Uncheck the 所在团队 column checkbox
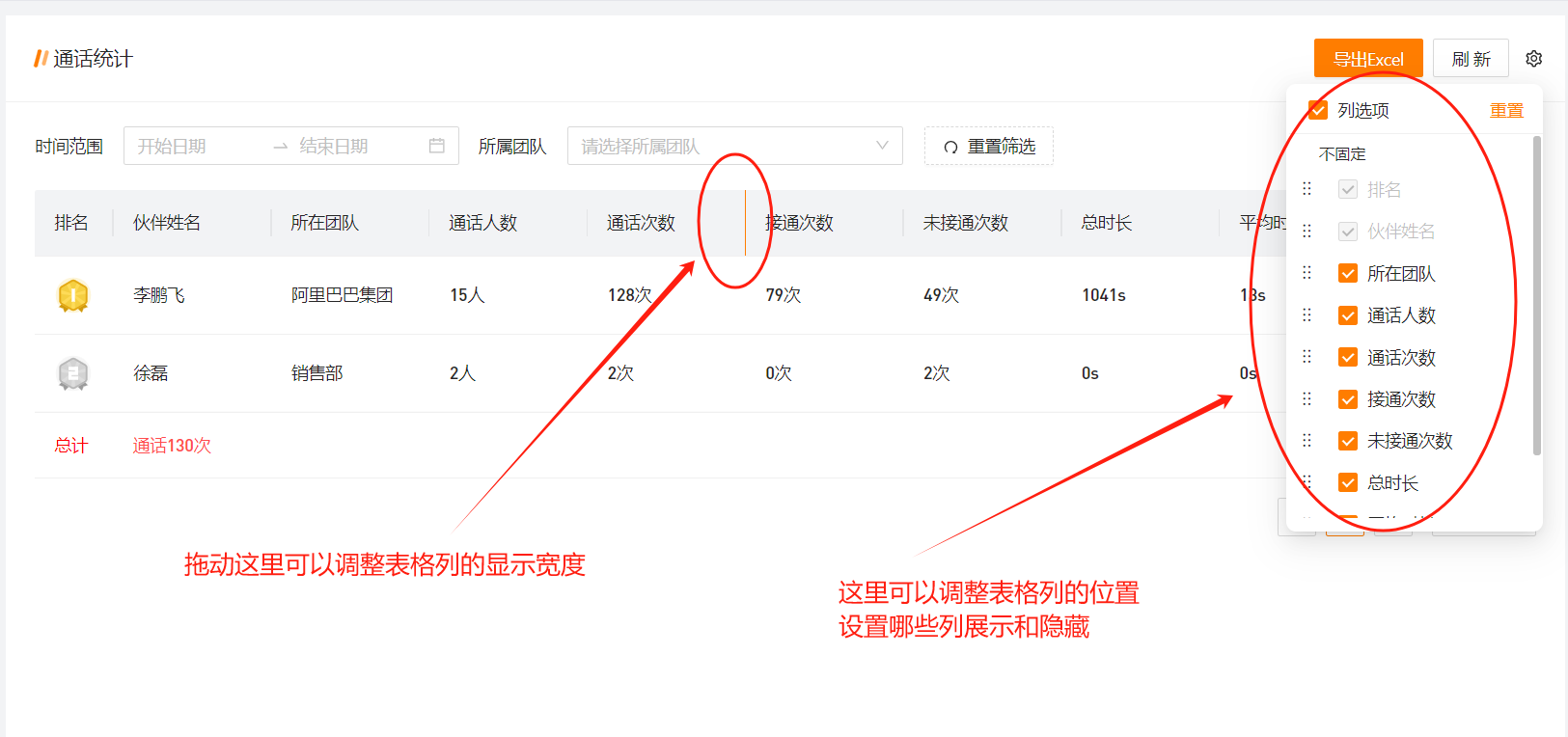Viewport: 1568px width, 737px height. click(1348, 274)
